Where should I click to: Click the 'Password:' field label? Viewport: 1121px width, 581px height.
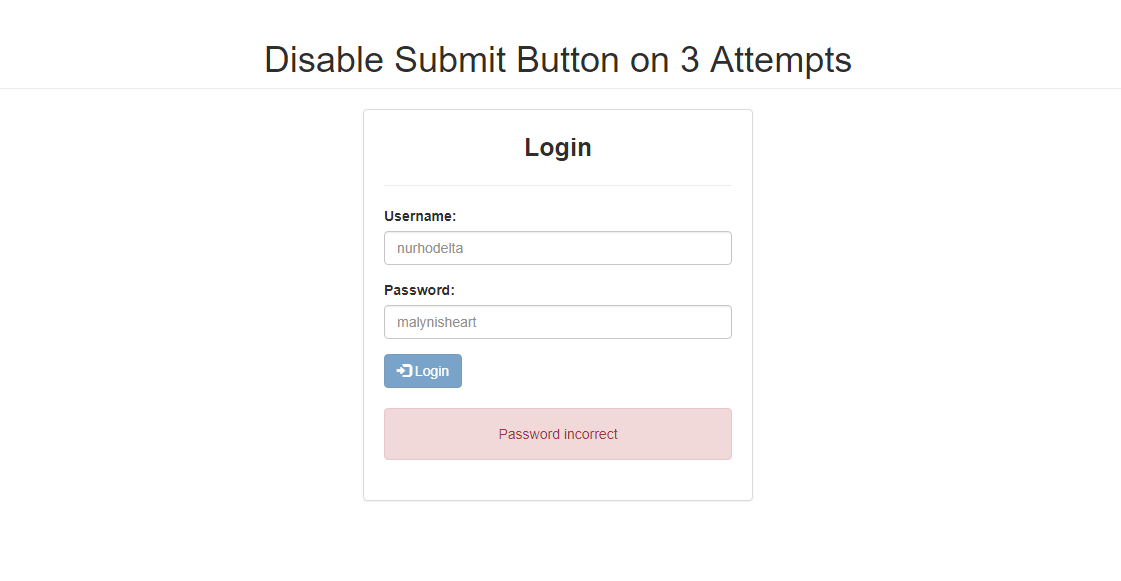[418, 289]
